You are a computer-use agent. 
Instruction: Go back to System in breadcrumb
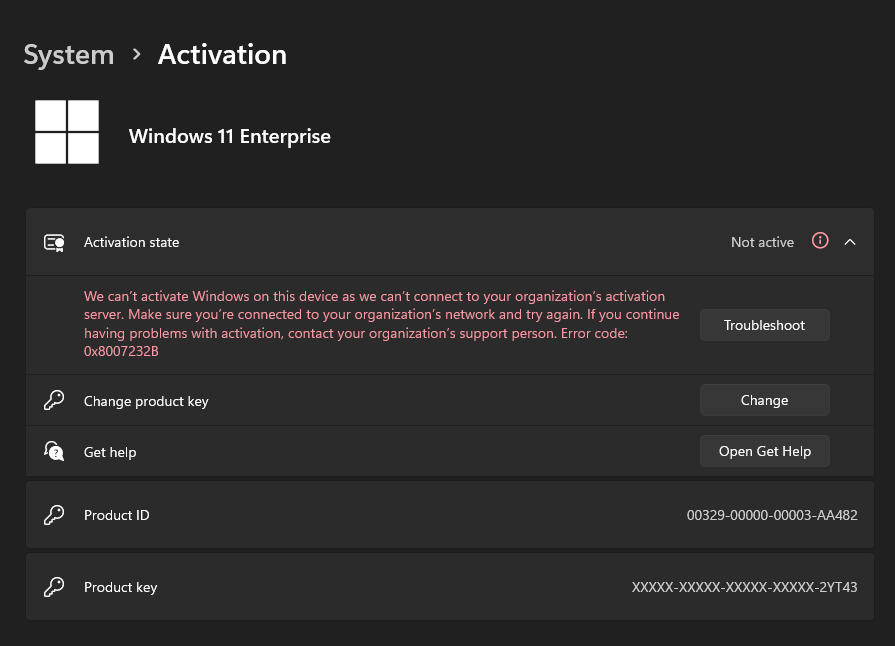tap(69, 55)
